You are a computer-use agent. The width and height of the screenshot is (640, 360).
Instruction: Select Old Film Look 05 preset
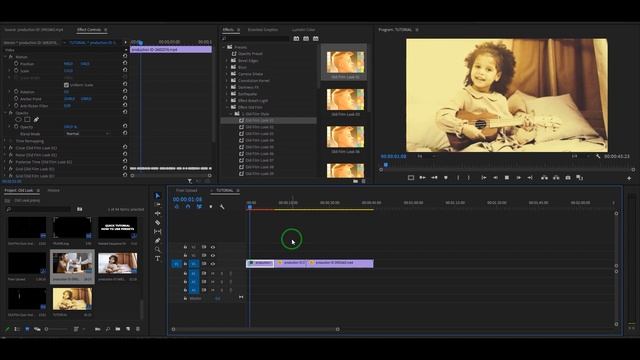pos(260,147)
